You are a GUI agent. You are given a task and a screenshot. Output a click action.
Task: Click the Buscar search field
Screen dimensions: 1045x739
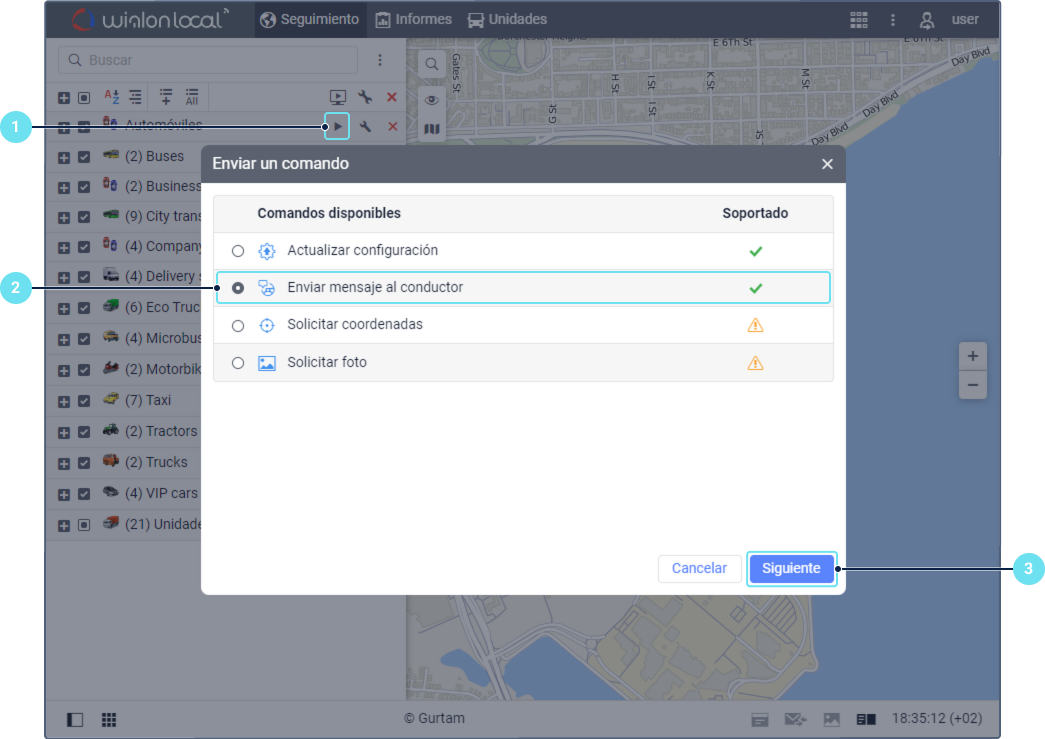click(x=208, y=60)
